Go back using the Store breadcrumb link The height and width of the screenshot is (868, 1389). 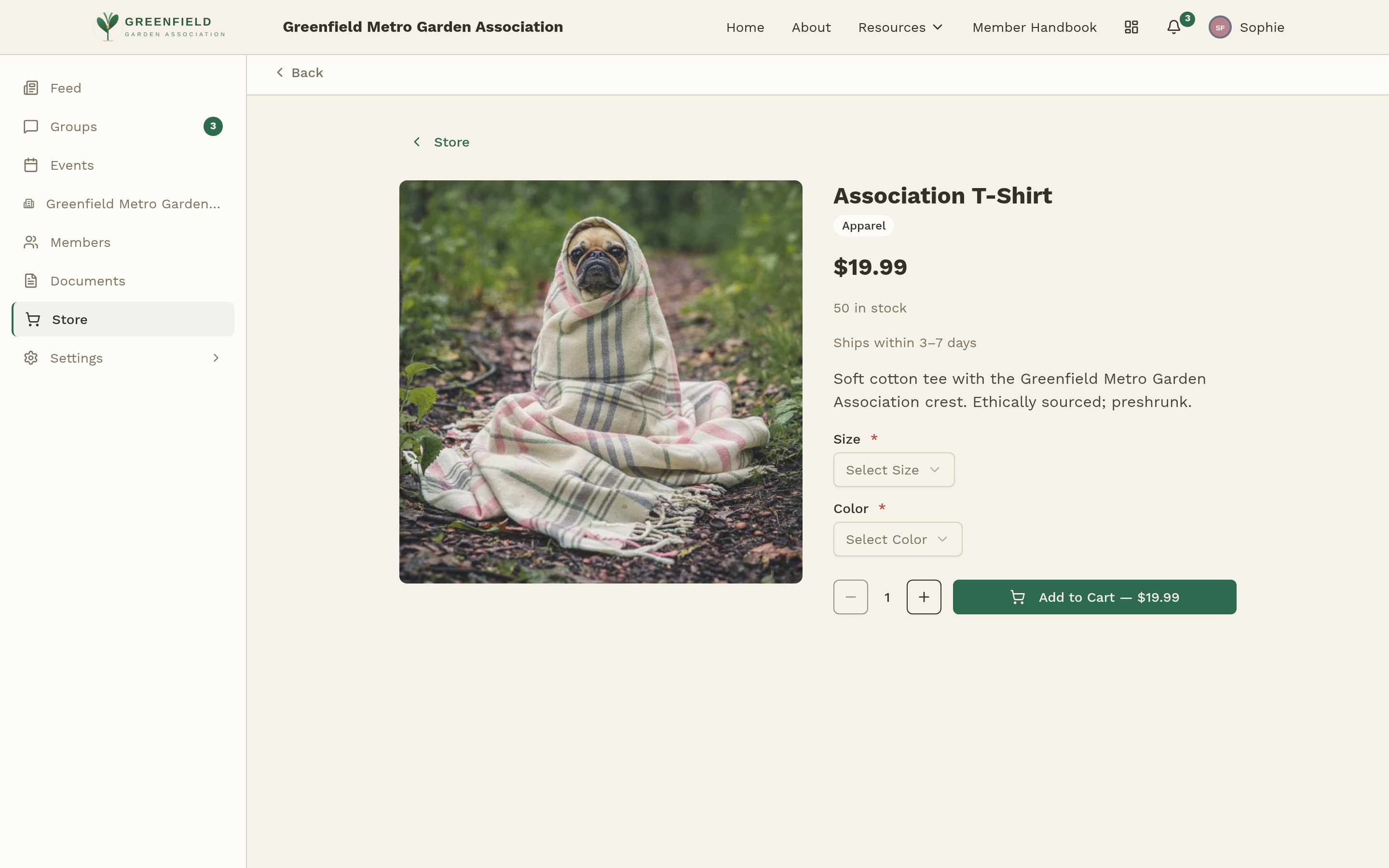point(450,141)
